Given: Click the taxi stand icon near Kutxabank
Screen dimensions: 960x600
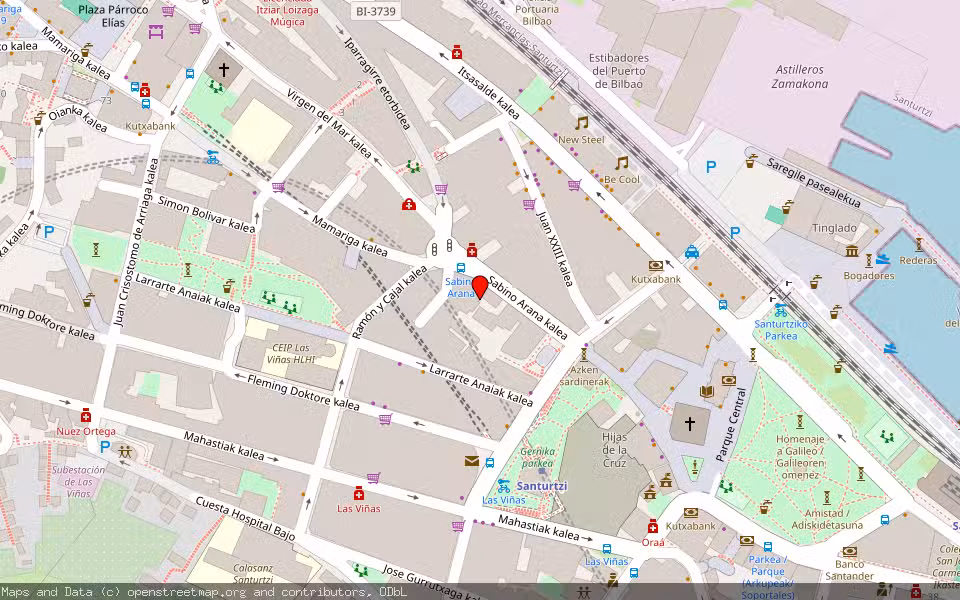Looking at the screenshot, I should [x=691, y=252].
